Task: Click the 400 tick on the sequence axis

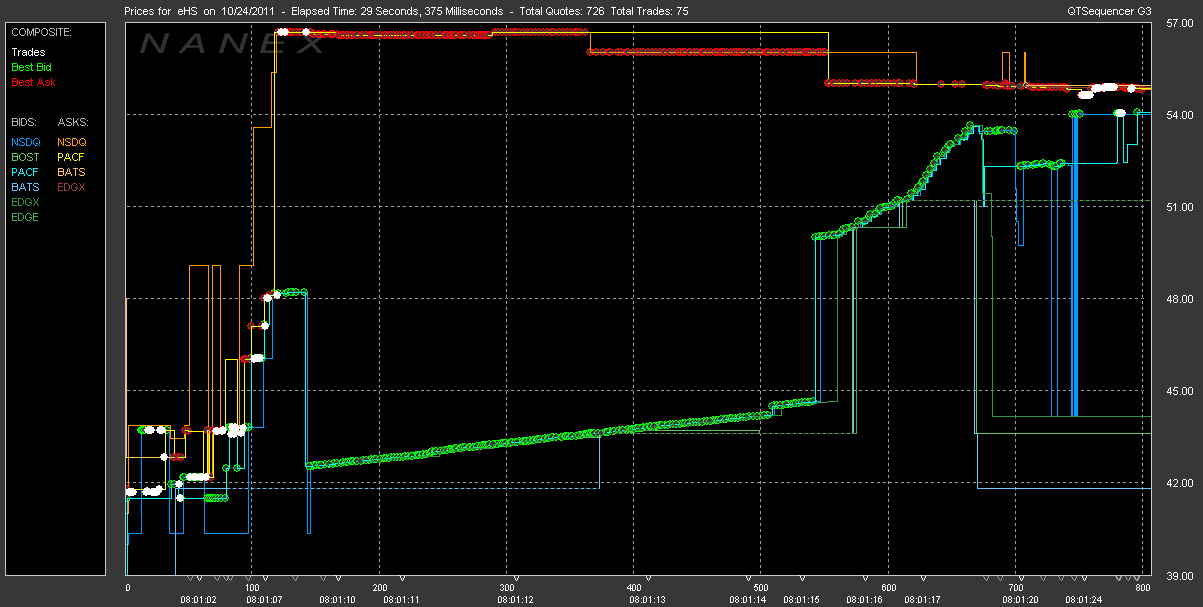Action: (x=634, y=588)
